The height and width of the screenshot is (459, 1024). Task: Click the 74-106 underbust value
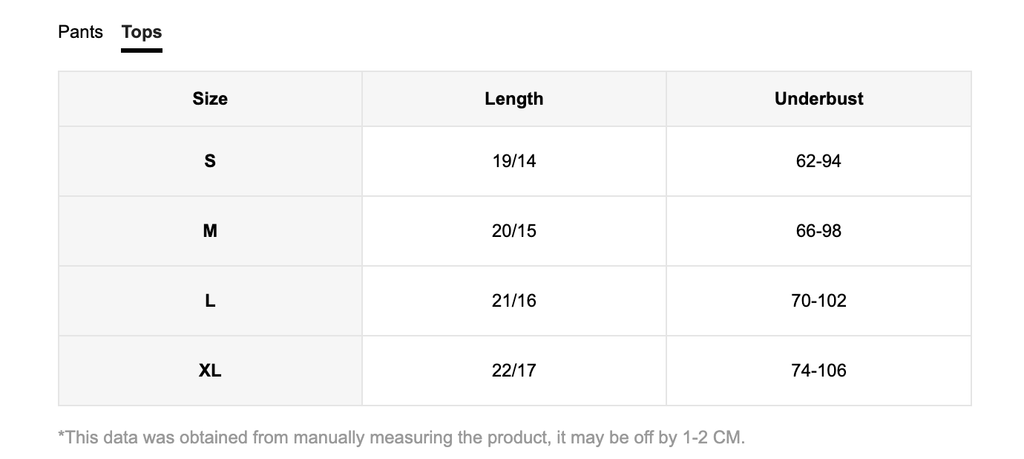pos(818,371)
